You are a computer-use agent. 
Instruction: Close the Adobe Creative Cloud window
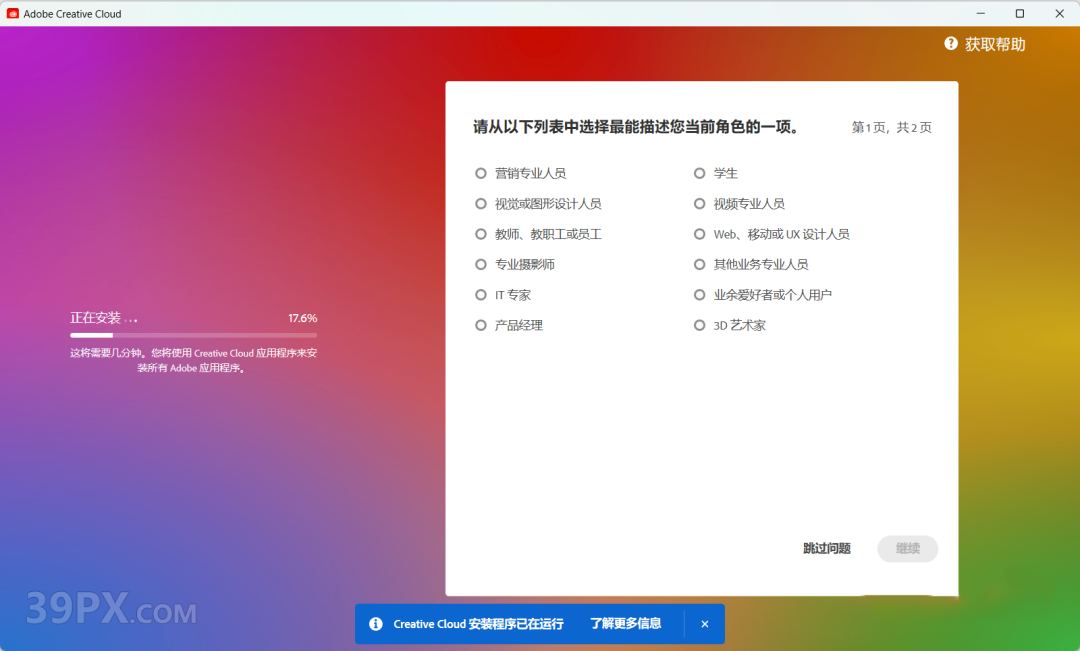click(1059, 14)
